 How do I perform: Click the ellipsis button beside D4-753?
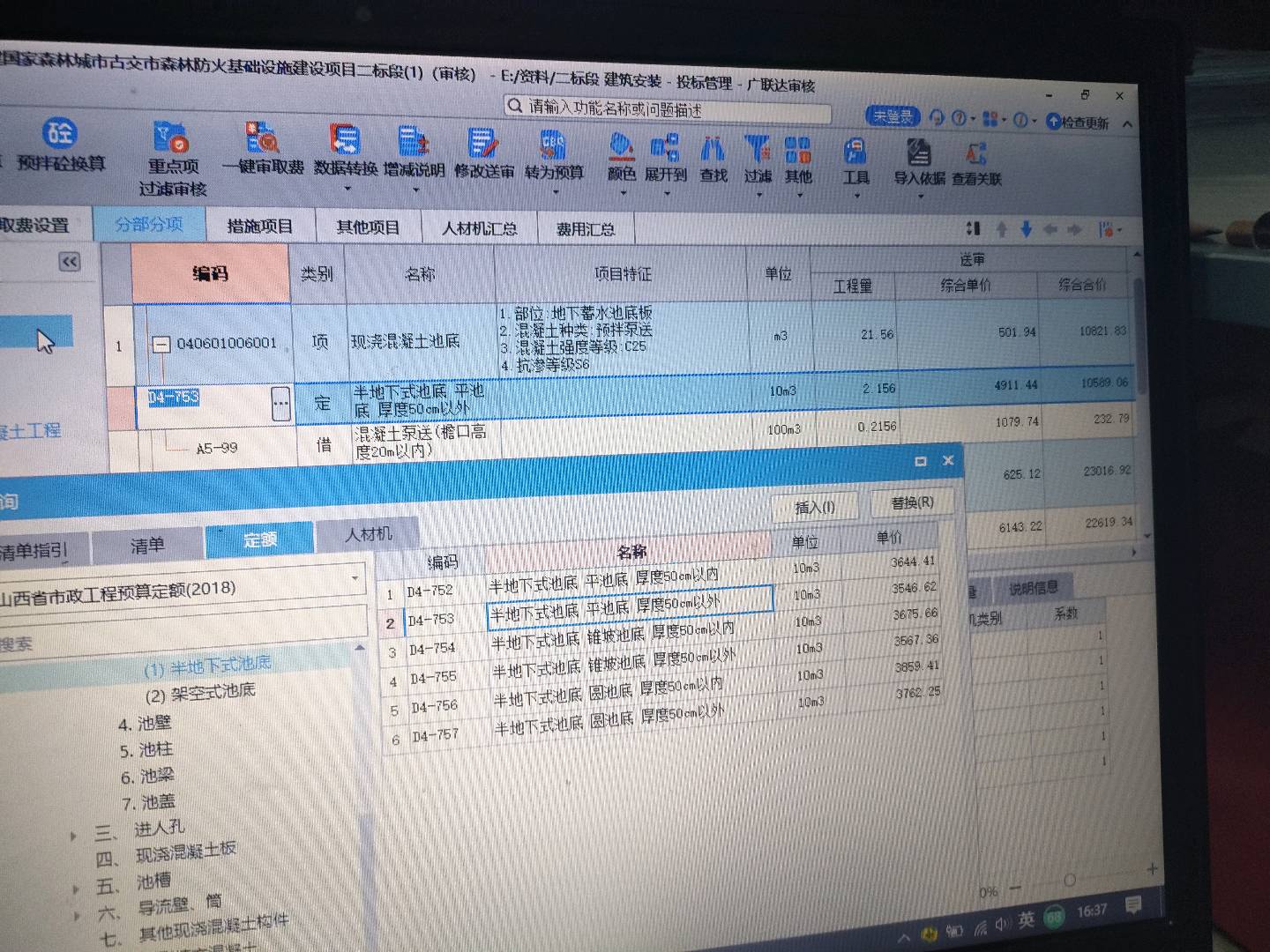(x=280, y=405)
